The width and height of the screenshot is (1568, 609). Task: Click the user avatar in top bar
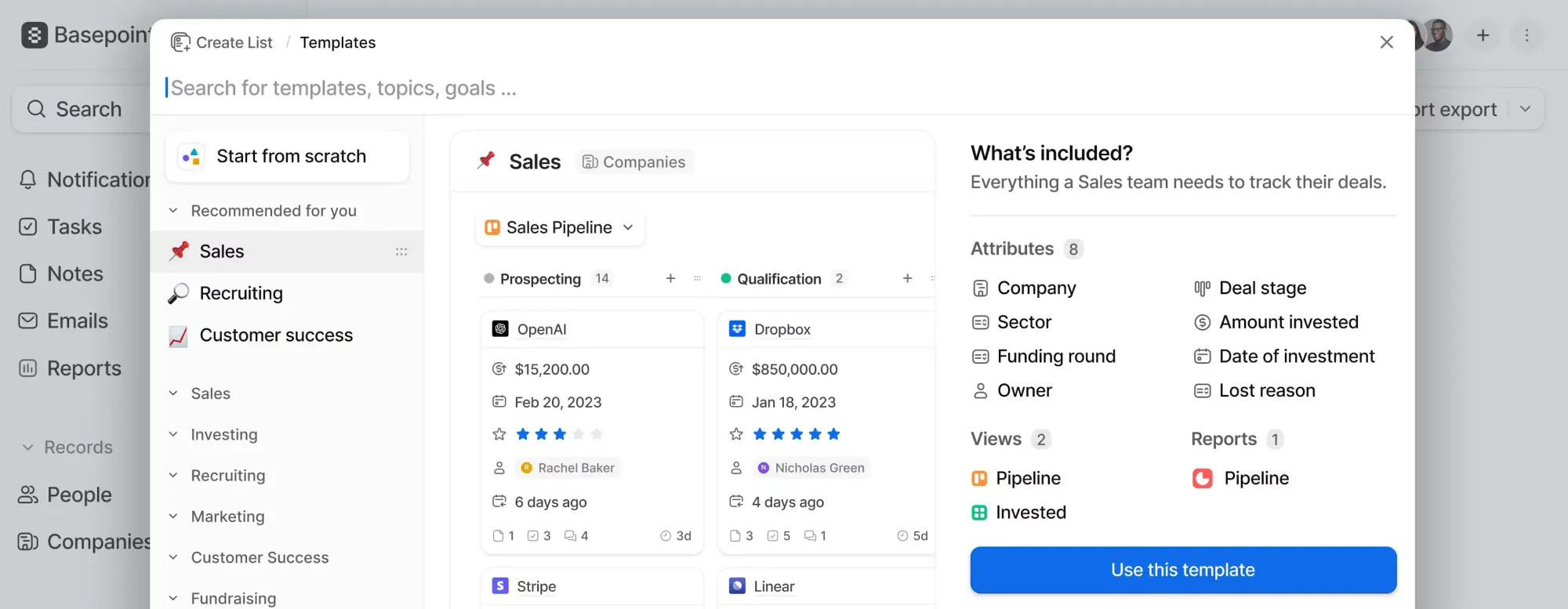pyautogui.click(x=1437, y=35)
